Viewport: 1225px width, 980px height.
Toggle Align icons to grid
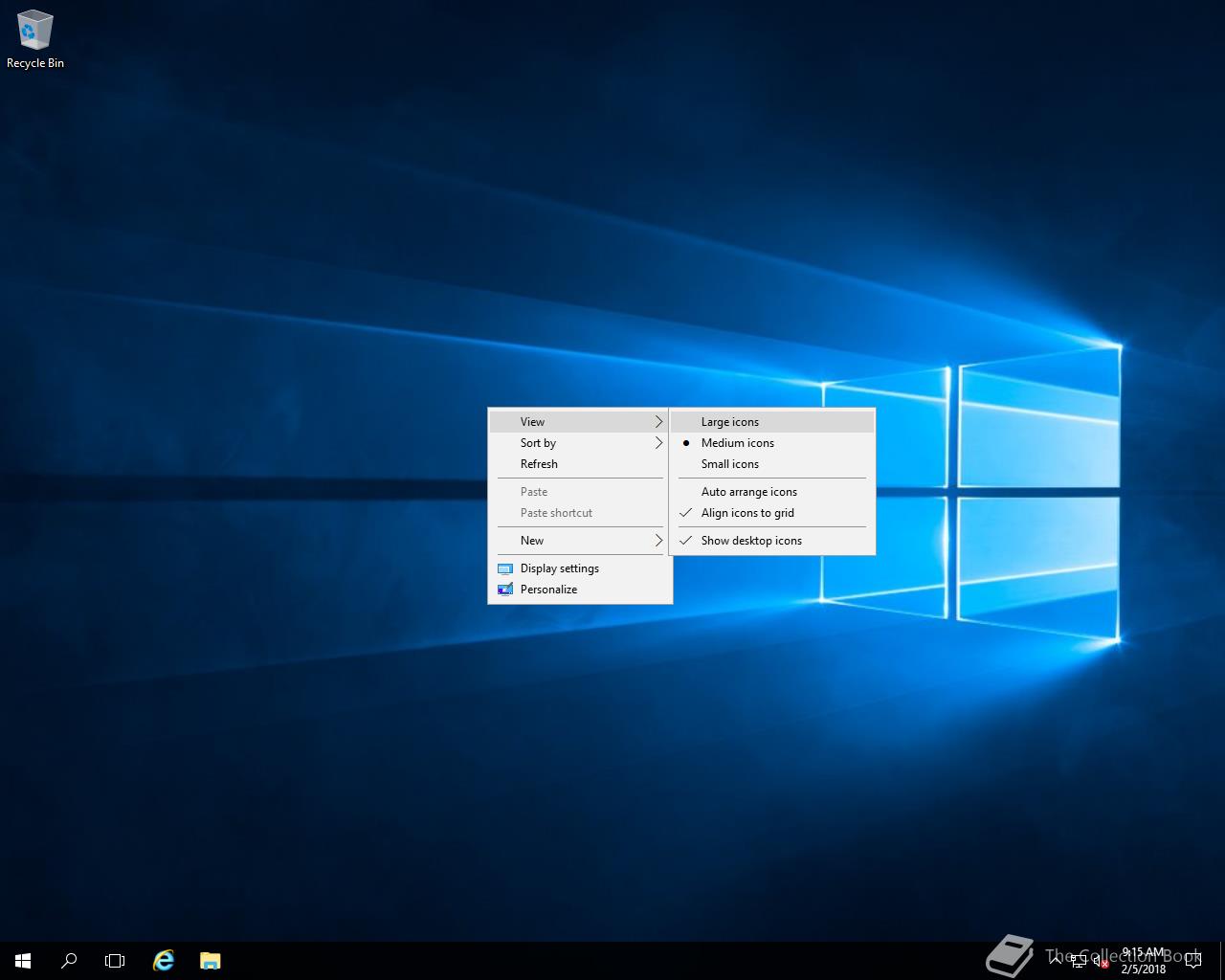tap(772, 513)
